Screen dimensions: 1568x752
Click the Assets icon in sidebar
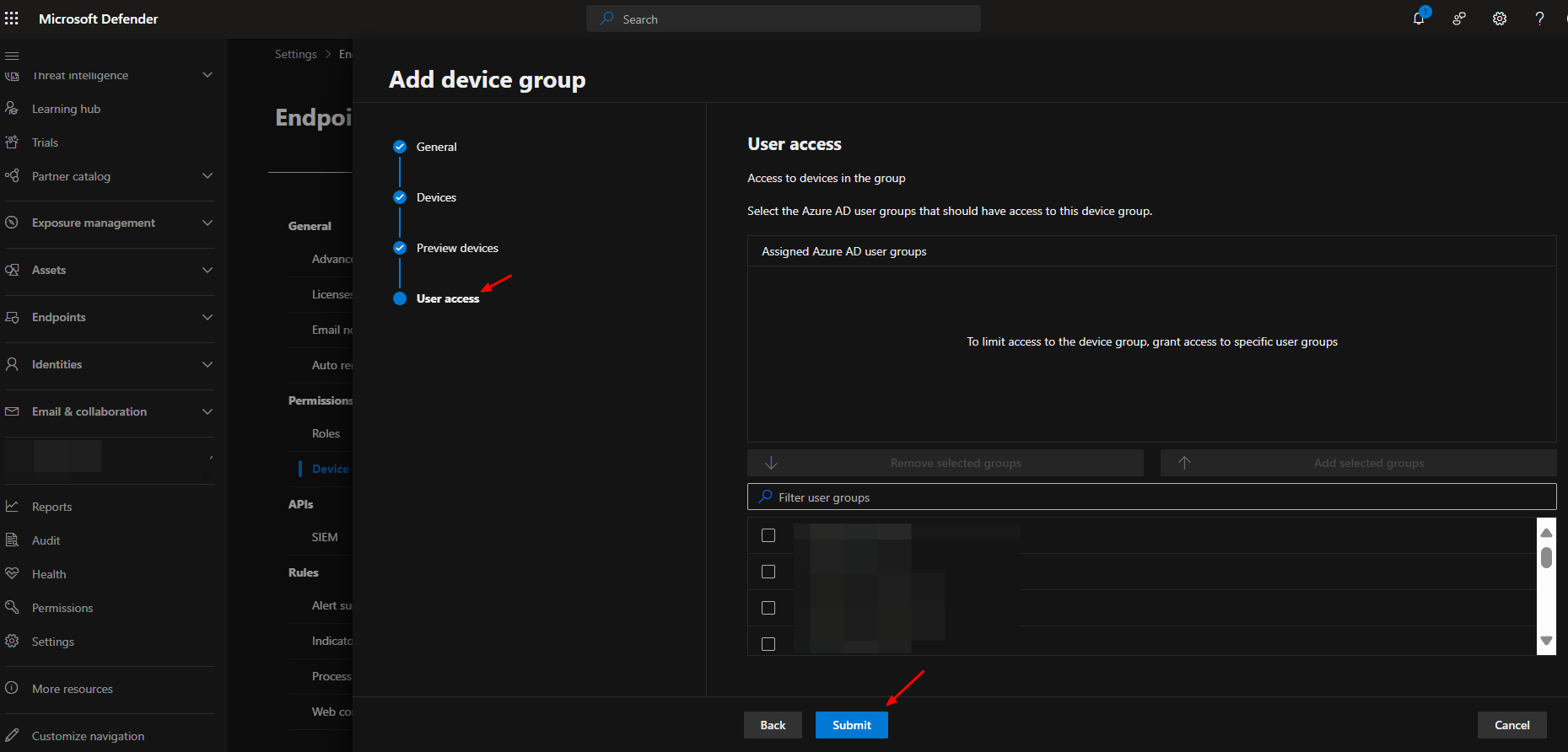coord(12,270)
